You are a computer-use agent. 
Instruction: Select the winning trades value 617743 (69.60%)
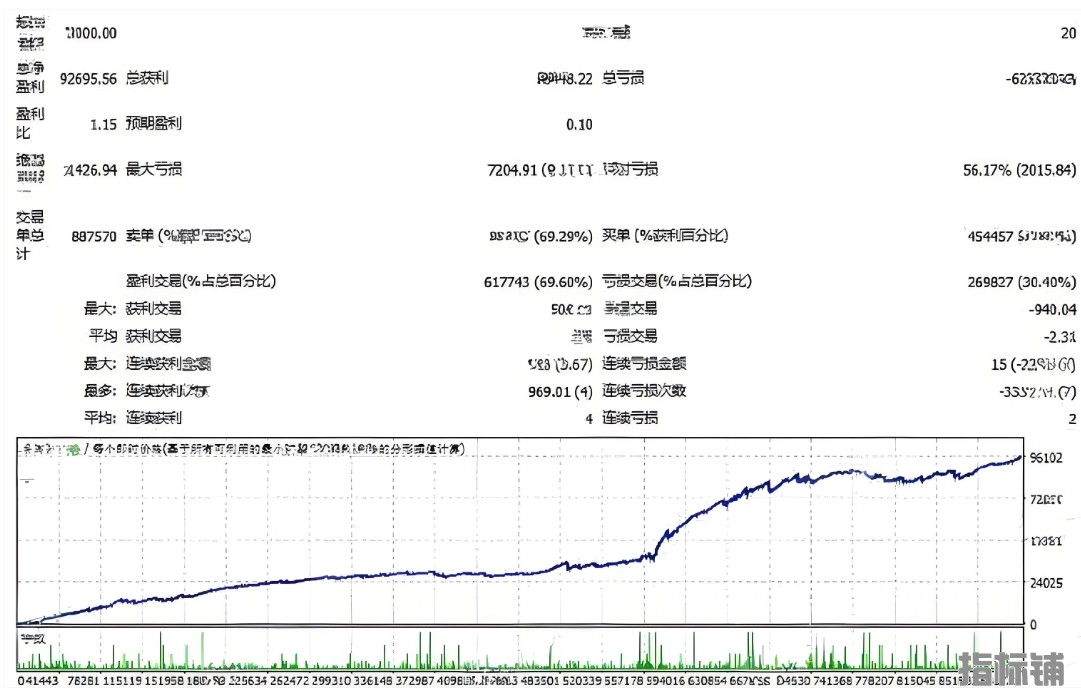(x=538, y=283)
